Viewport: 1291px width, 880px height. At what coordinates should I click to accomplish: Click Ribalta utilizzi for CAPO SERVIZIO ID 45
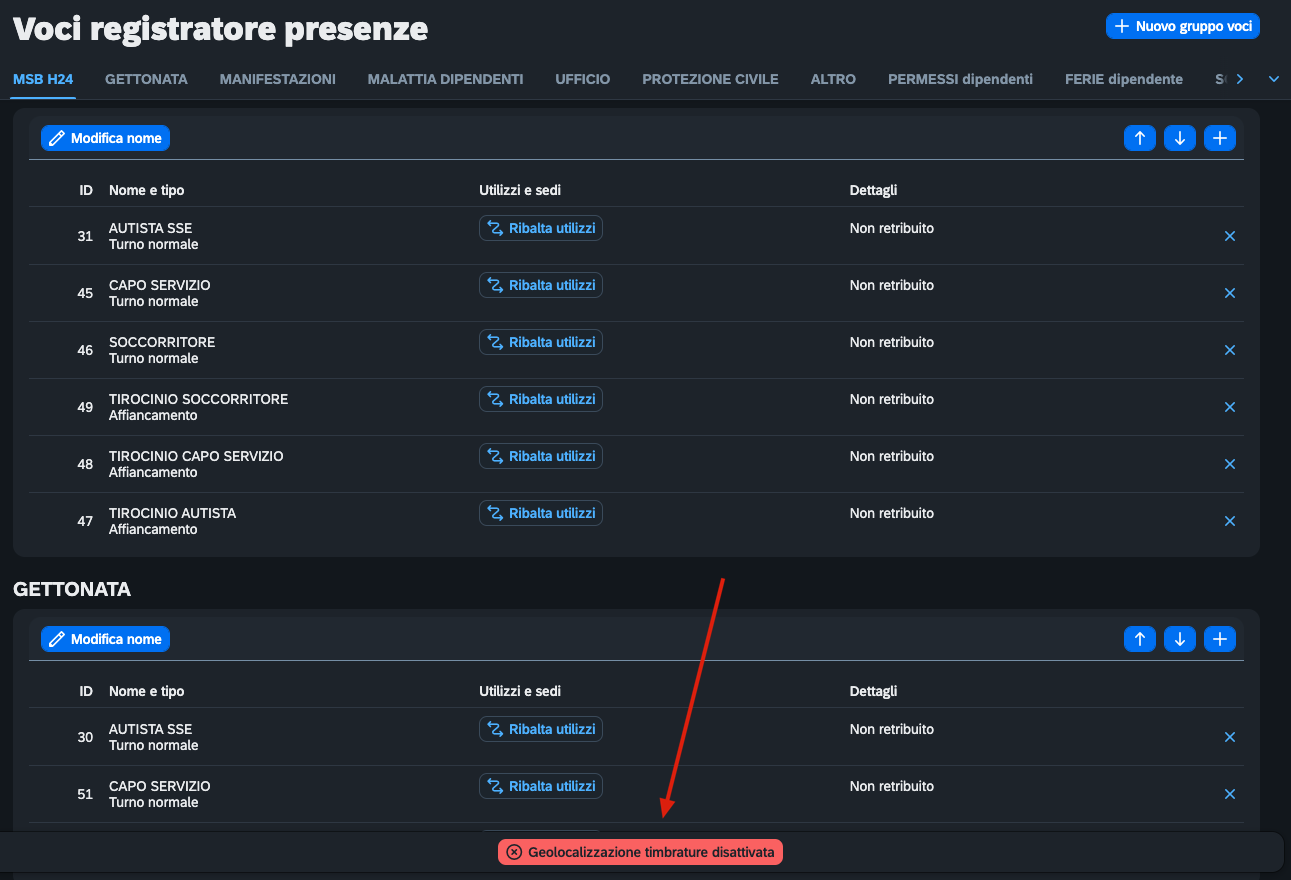click(x=541, y=285)
